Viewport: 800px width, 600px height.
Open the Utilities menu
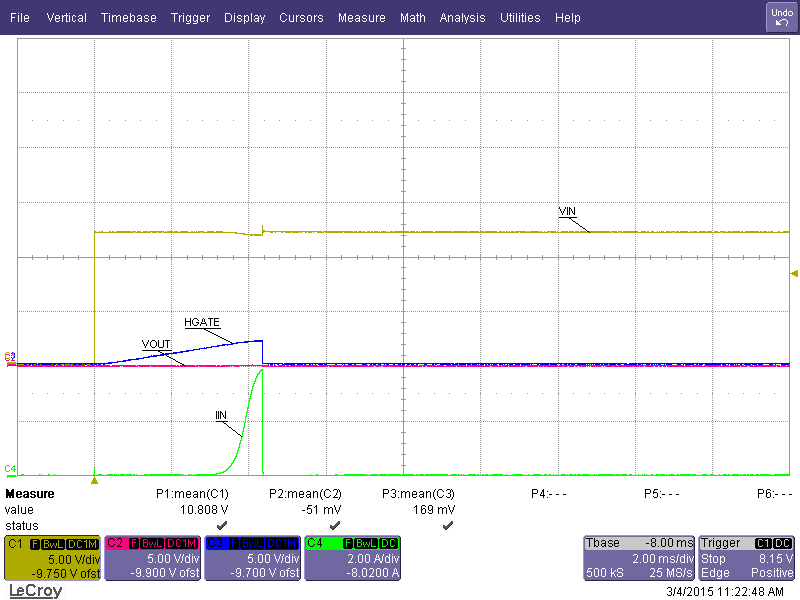pyautogui.click(x=520, y=18)
